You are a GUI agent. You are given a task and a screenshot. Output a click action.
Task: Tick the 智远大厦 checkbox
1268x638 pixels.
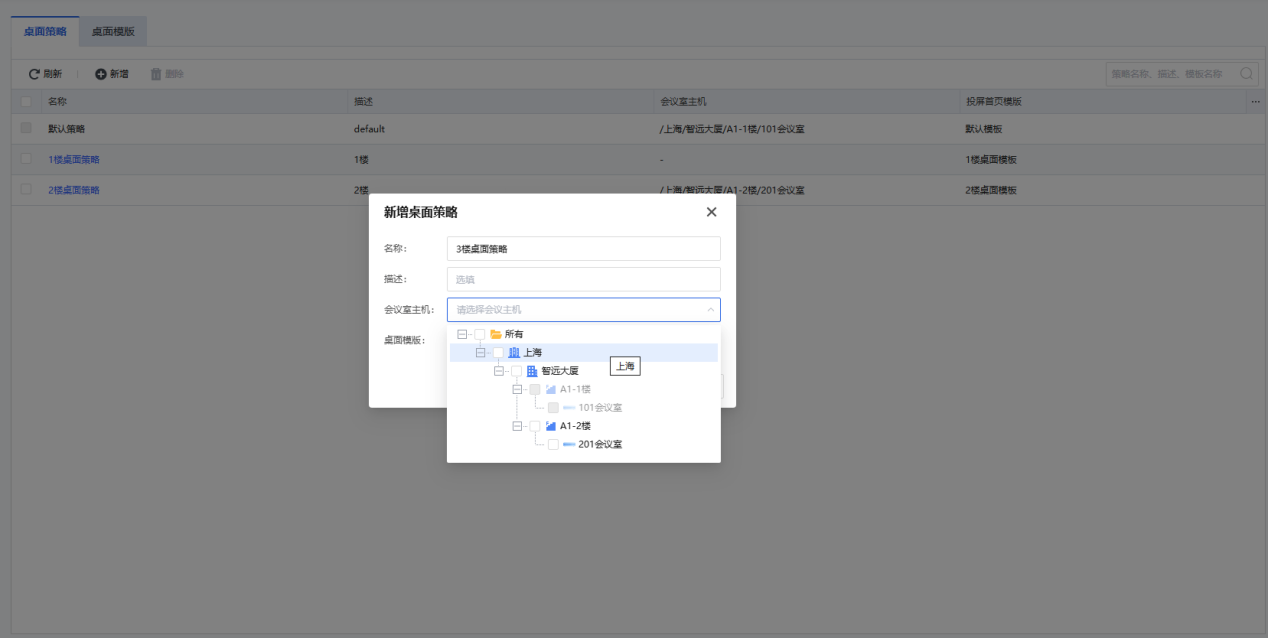516,371
